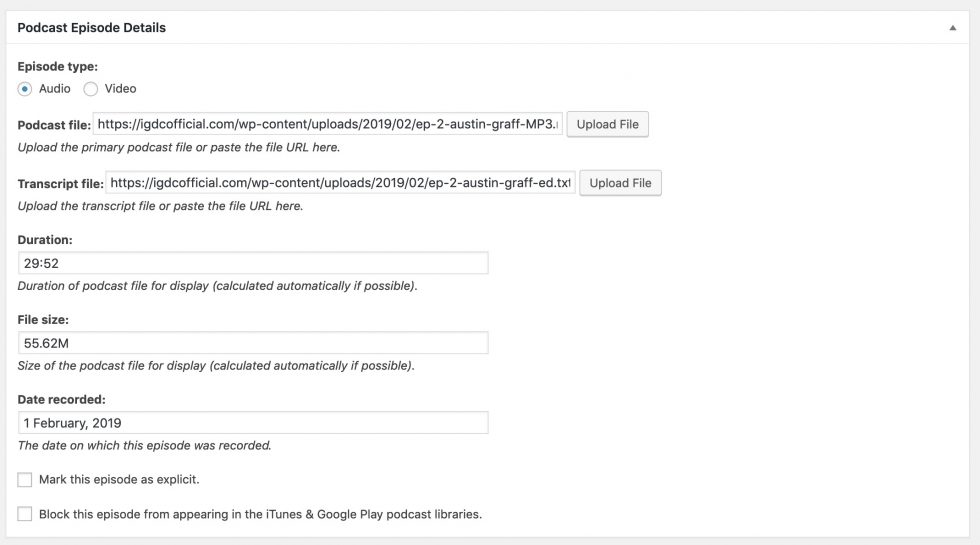Click the Video label text
Image resolution: width=980 pixels, height=545 pixels.
[x=120, y=89]
